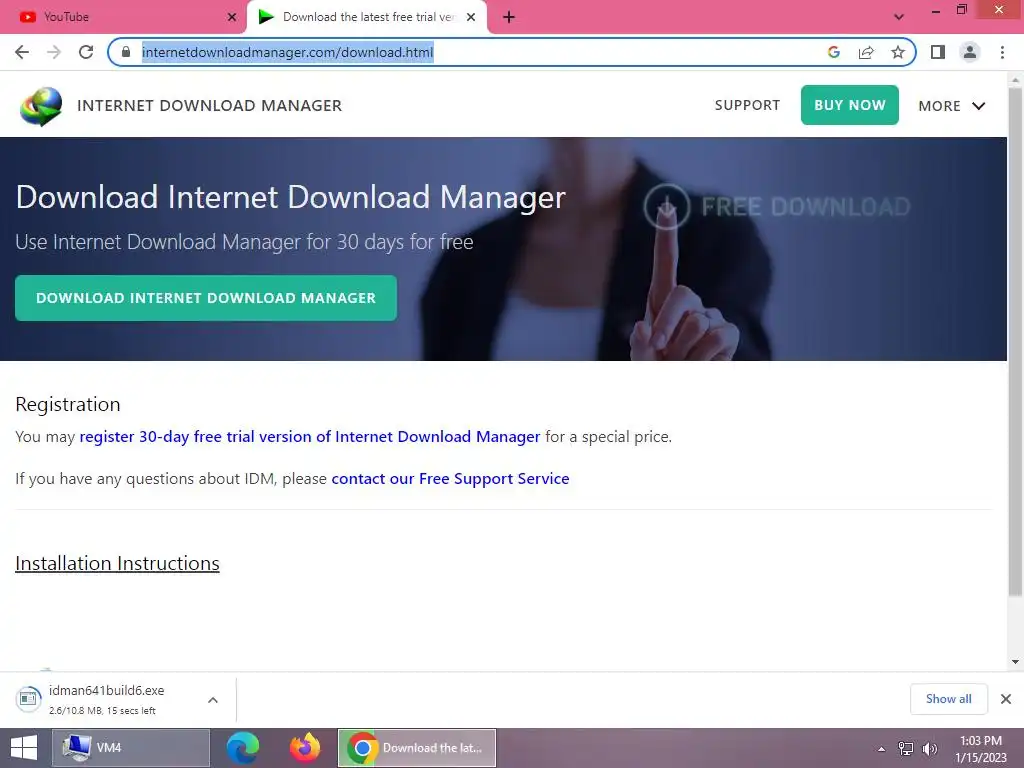Click the Chrome taskbar button
Image resolution: width=1024 pixels, height=768 pixels.
(x=417, y=748)
